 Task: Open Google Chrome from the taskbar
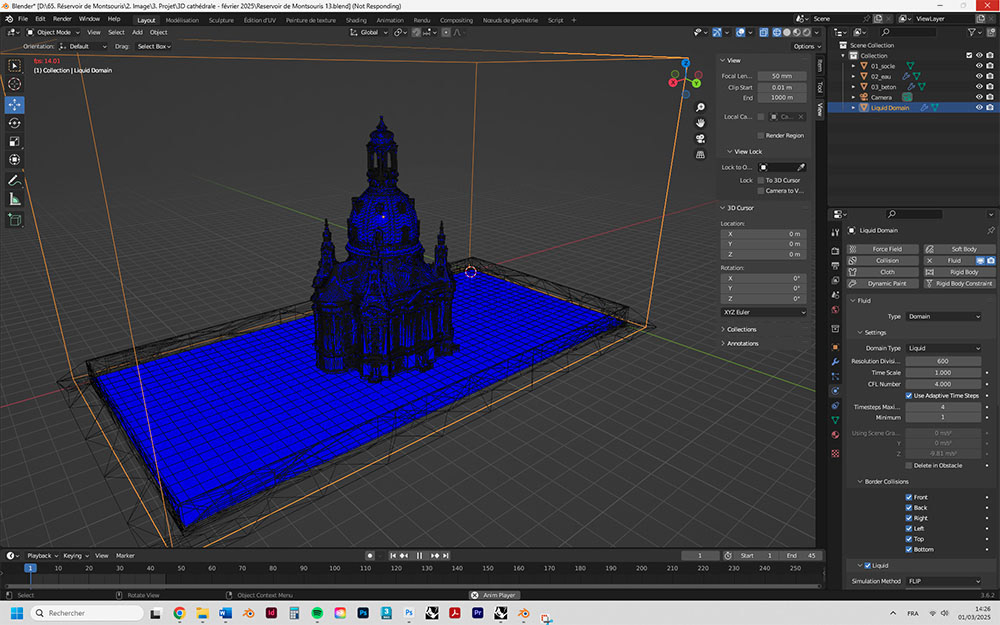(179, 613)
